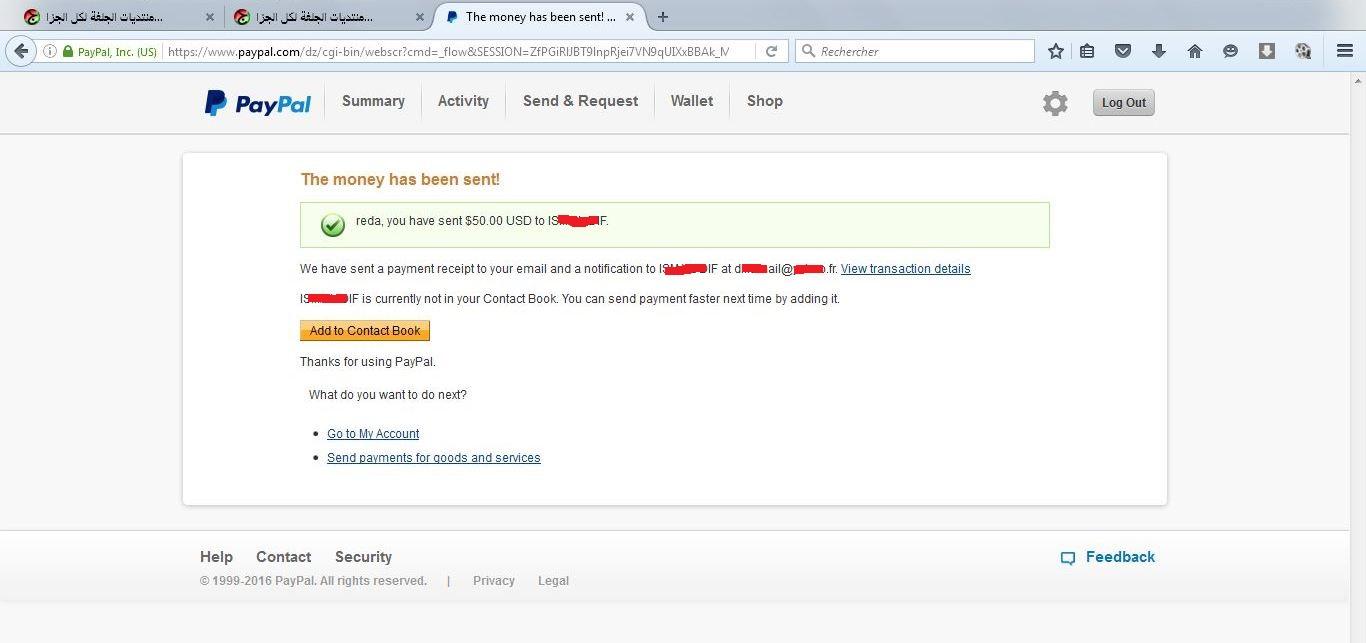1366x643 pixels.
Task: Show bookmarks list icon in toolbar
Action: pos(1087,51)
